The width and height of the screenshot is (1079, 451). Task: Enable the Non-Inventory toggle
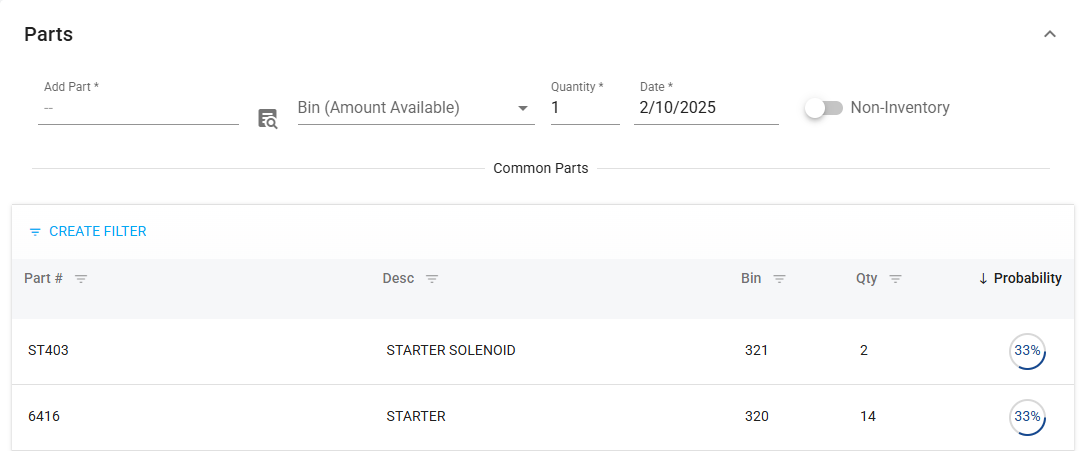pos(824,108)
